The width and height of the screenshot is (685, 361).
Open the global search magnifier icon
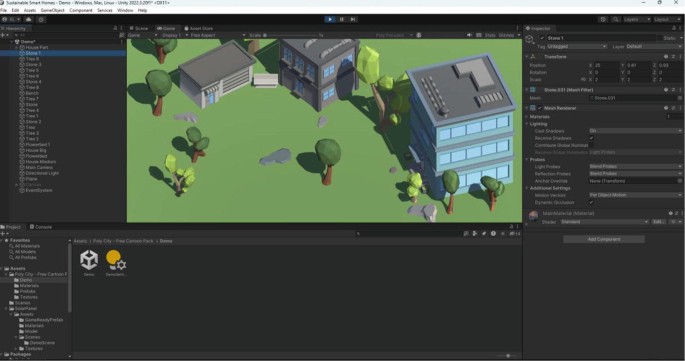pyautogui.click(x=615, y=19)
